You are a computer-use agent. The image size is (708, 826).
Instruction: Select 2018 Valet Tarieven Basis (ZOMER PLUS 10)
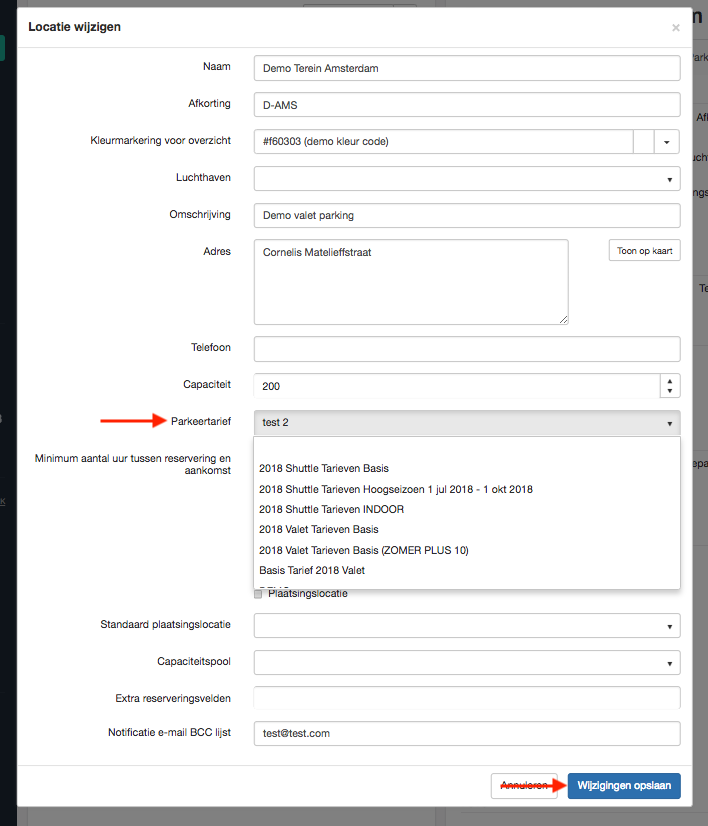(467, 550)
